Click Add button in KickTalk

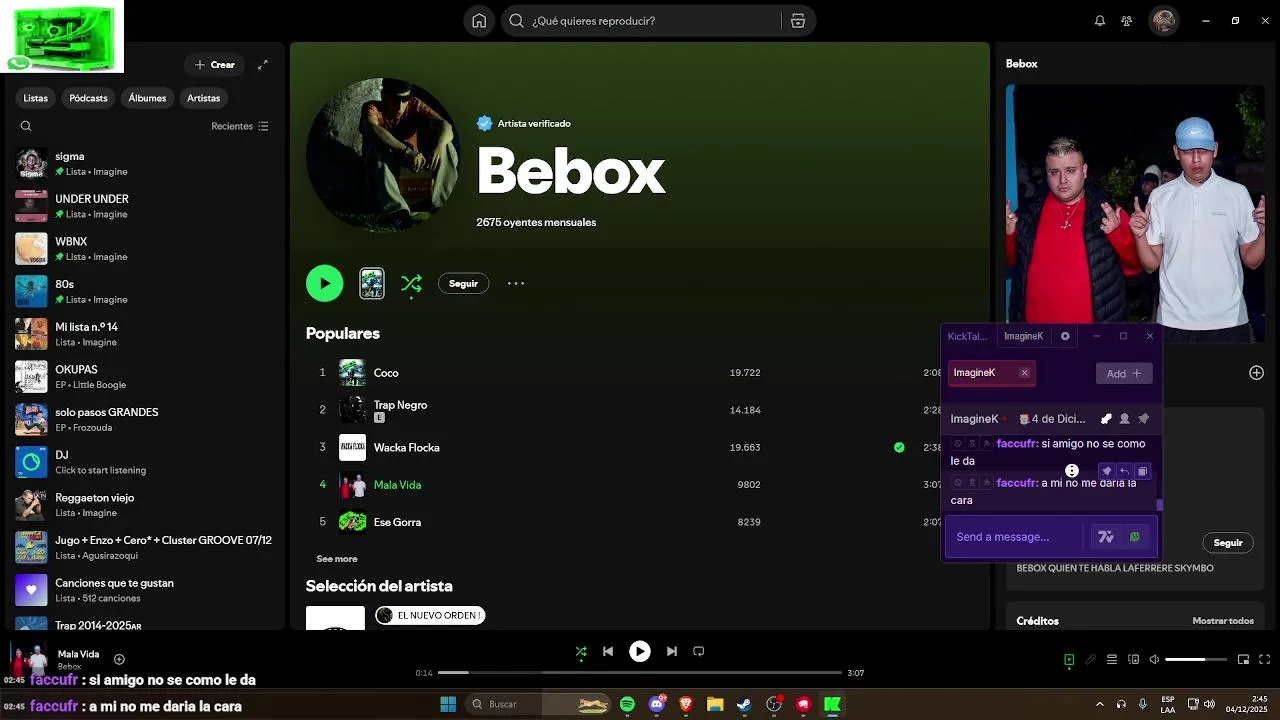pos(1124,373)
